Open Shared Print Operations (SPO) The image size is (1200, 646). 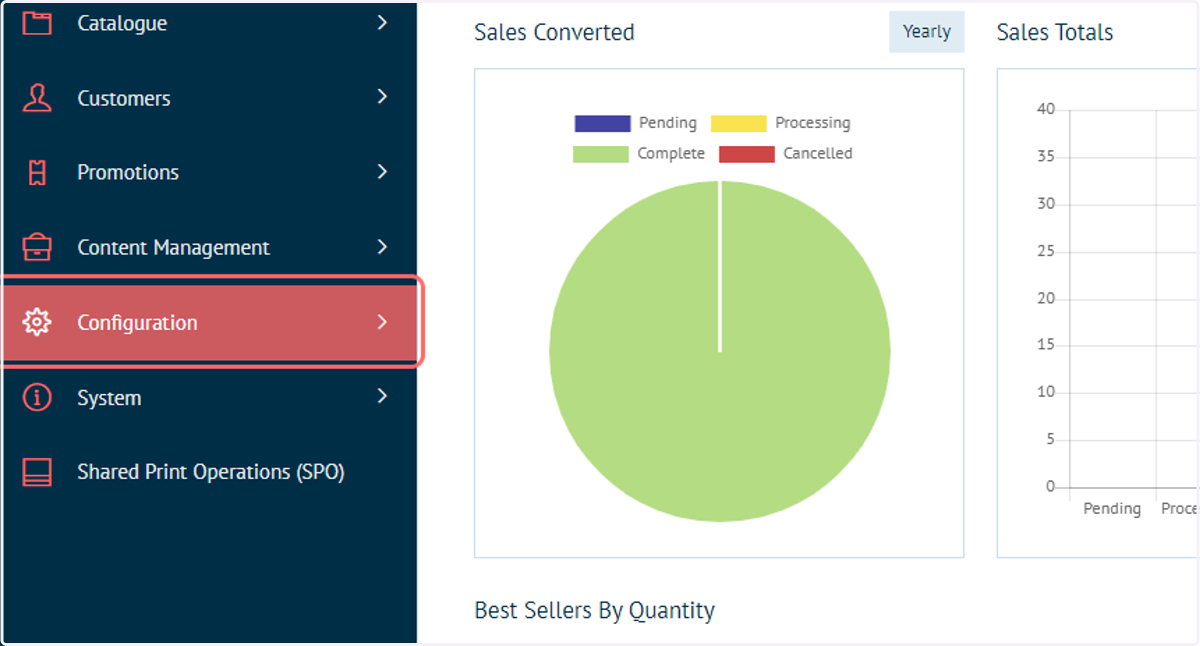(x=208, y=472)
